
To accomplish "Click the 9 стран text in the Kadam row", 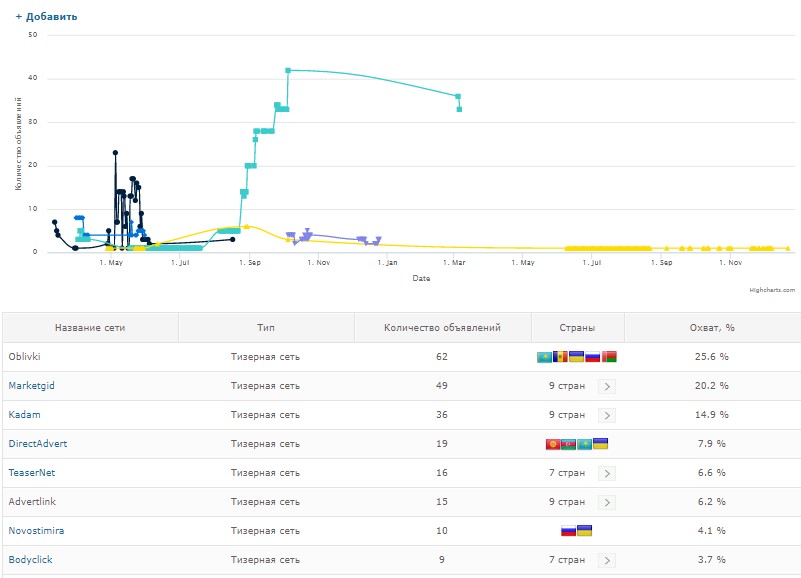I will (x=567, y=414).
